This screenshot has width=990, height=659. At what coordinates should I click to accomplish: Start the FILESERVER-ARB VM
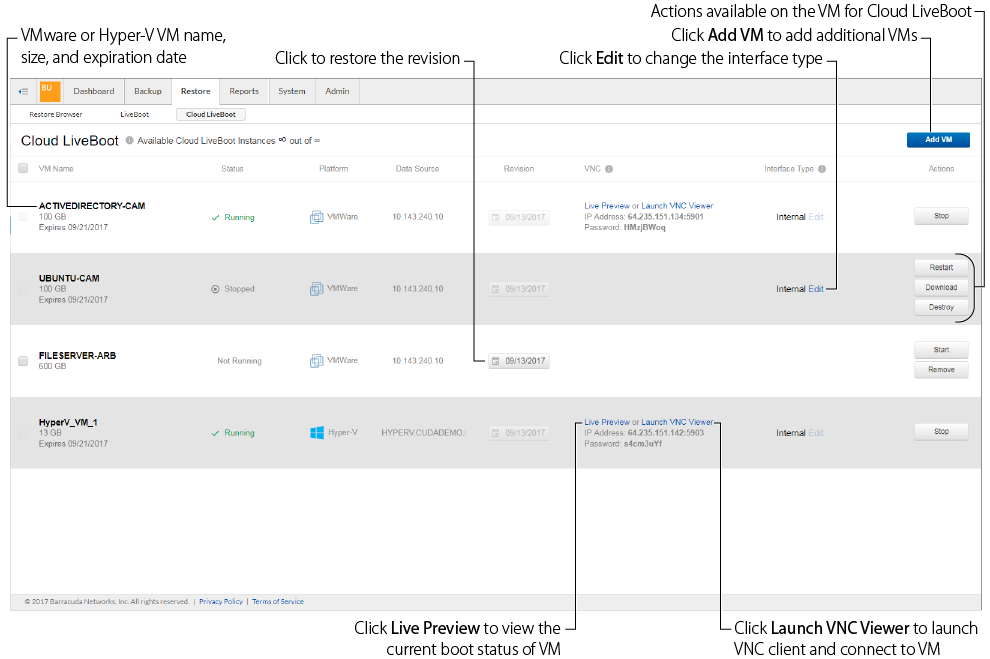pyautogui.click(x=941, y=350)
